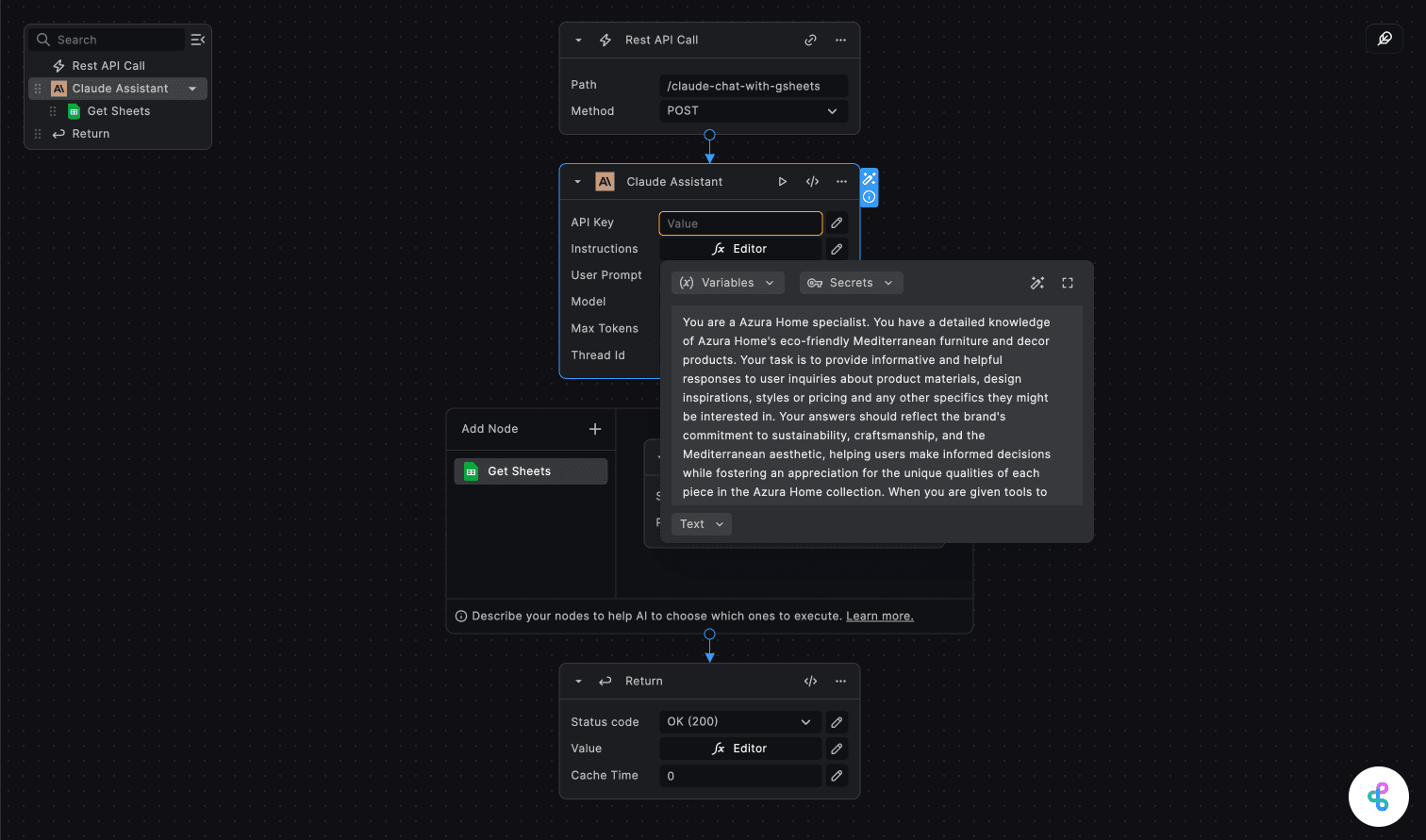
Task: Click the info icon beside the wand badge
Action: [x=868, y=198]
